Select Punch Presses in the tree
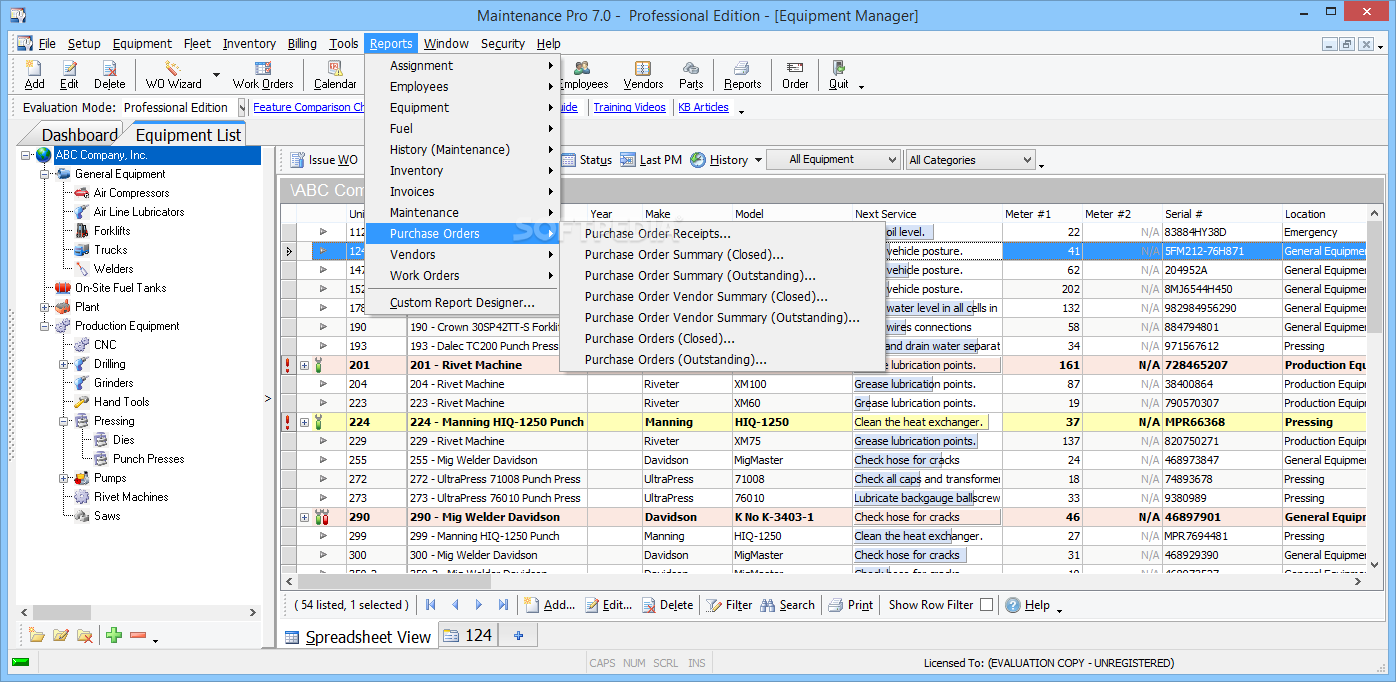The image size is (1396, 682). (x=148, y=459)
